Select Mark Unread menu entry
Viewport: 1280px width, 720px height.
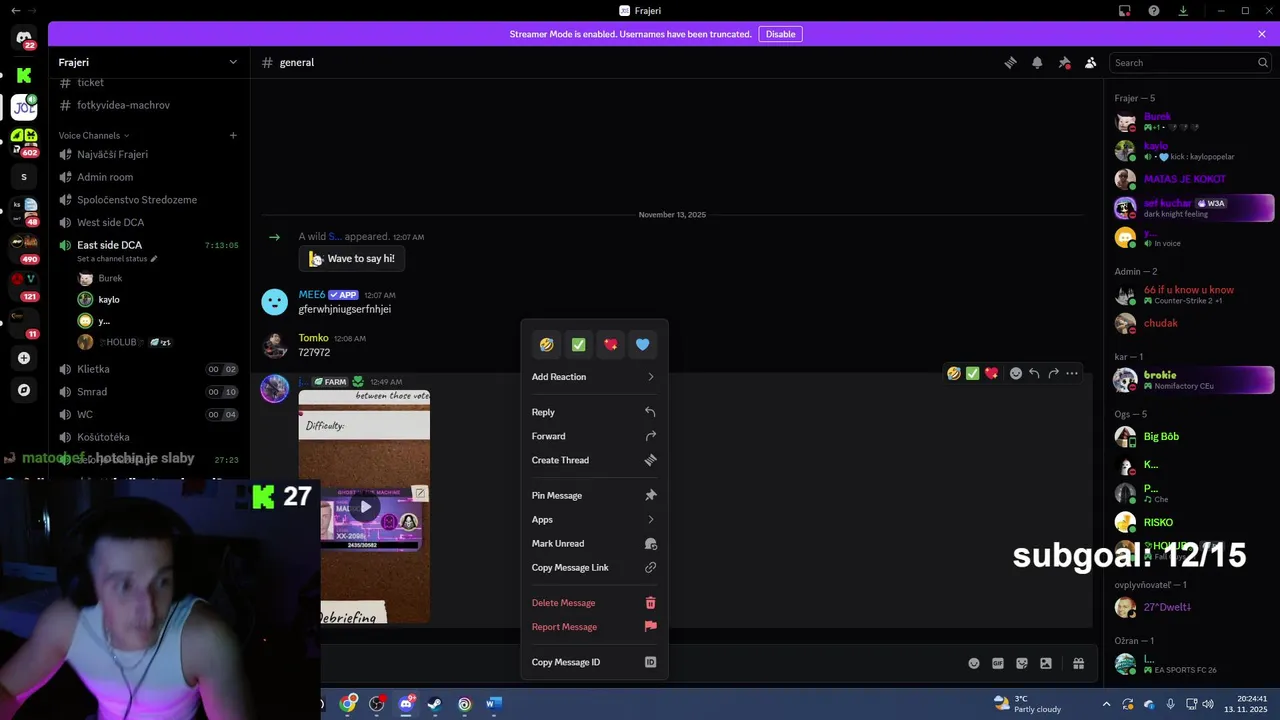coord(594,543)
